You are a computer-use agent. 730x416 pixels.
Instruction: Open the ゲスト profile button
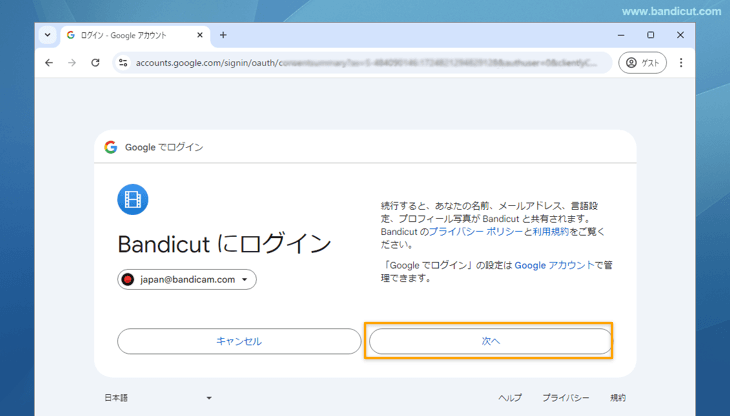pyautogui.click(x=642, y=63)
